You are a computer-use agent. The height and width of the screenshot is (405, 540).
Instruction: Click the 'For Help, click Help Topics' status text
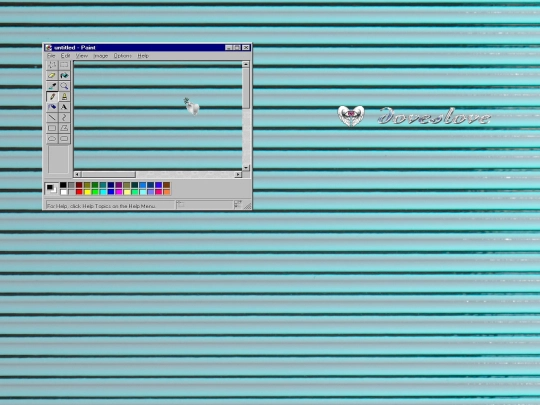click(101, 206)
